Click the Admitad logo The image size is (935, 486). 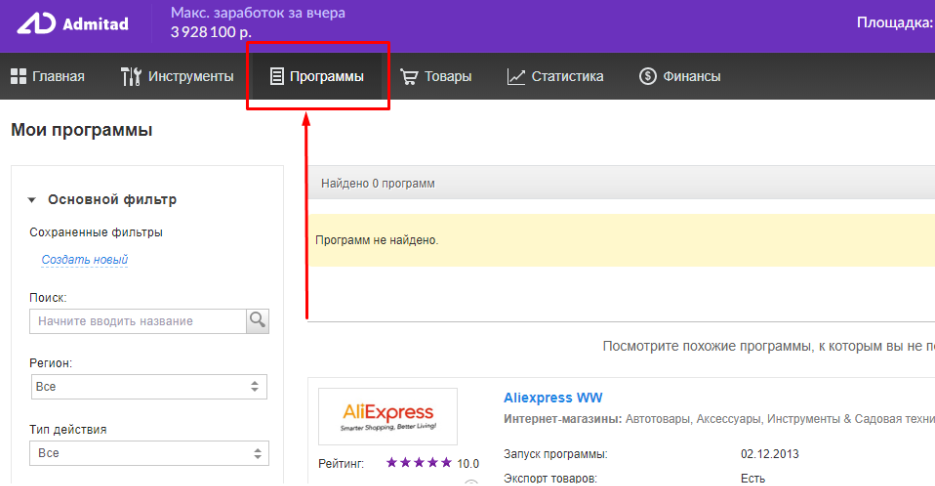pos(72,24)
